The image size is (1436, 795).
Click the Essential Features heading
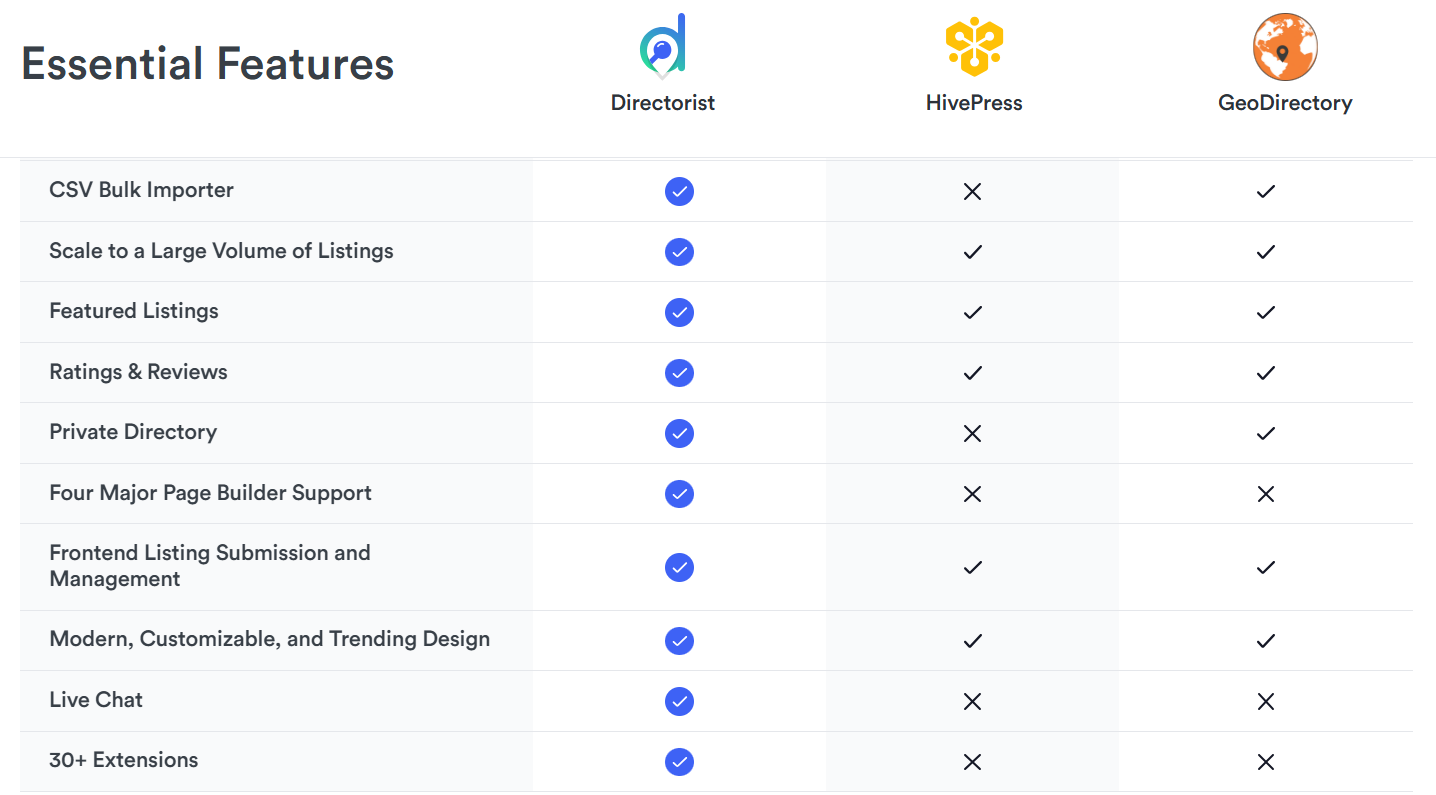click(x=208, y=64)
